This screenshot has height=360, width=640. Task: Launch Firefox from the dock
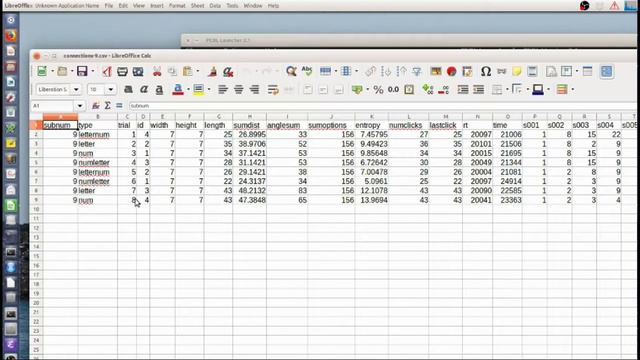pos(11,36)
